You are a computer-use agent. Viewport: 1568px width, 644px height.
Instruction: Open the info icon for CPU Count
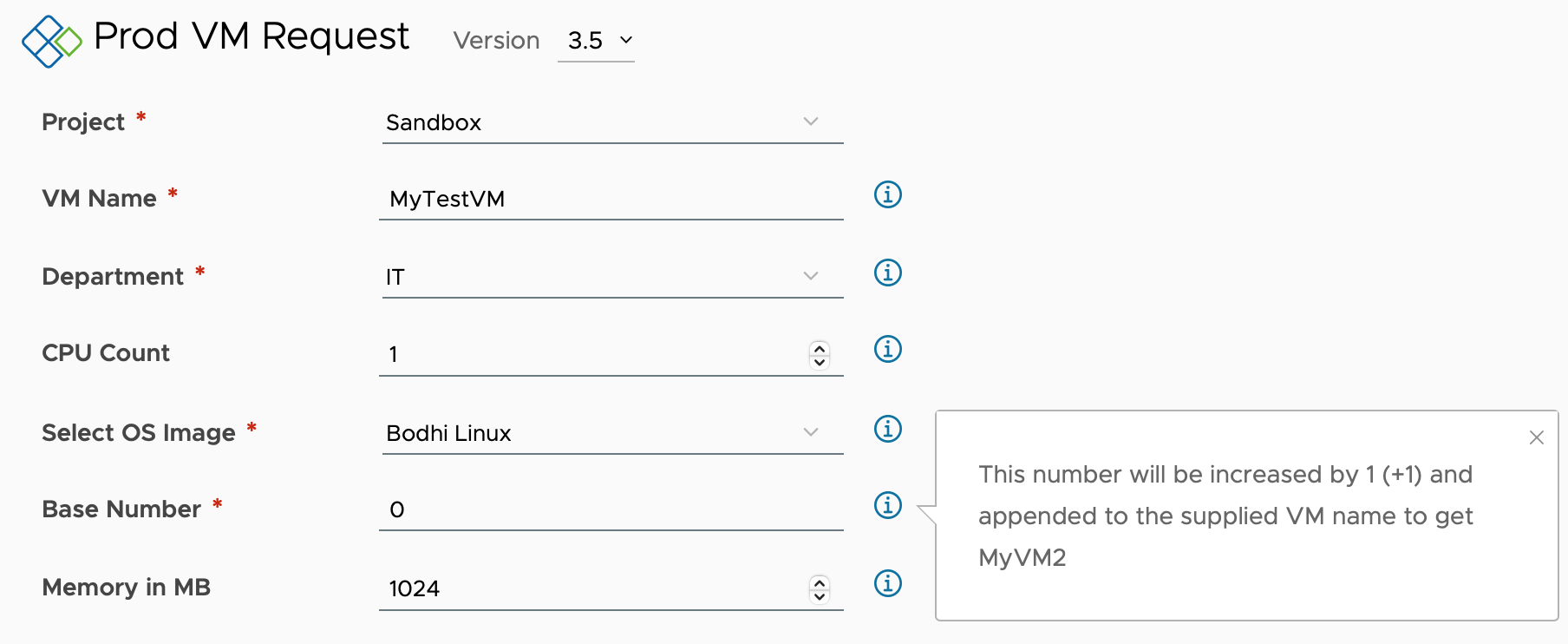tap(887, 349)
